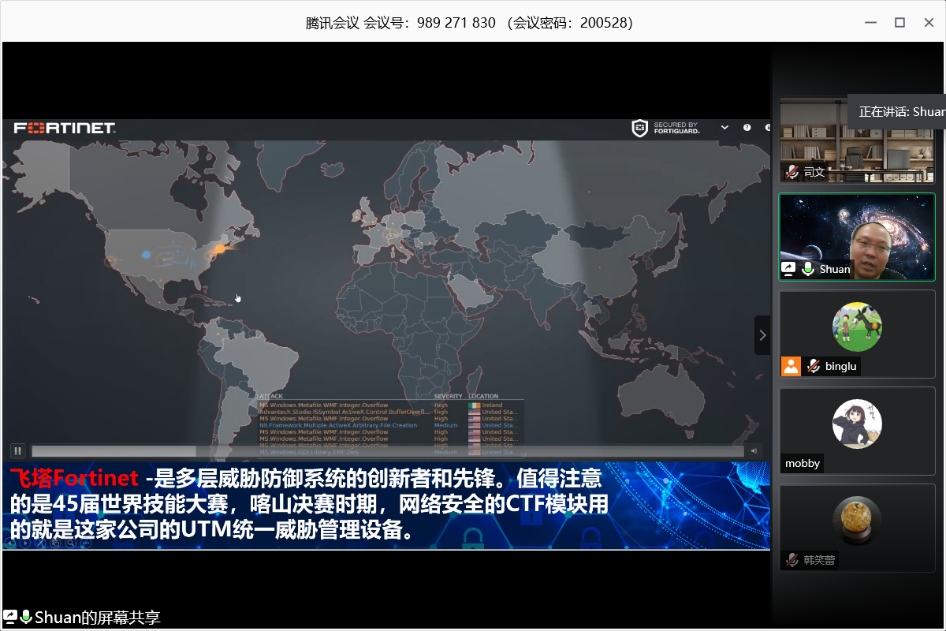Click the volume icon on the player bar
This screenshot has width=946, height=631.
[753, 451]
